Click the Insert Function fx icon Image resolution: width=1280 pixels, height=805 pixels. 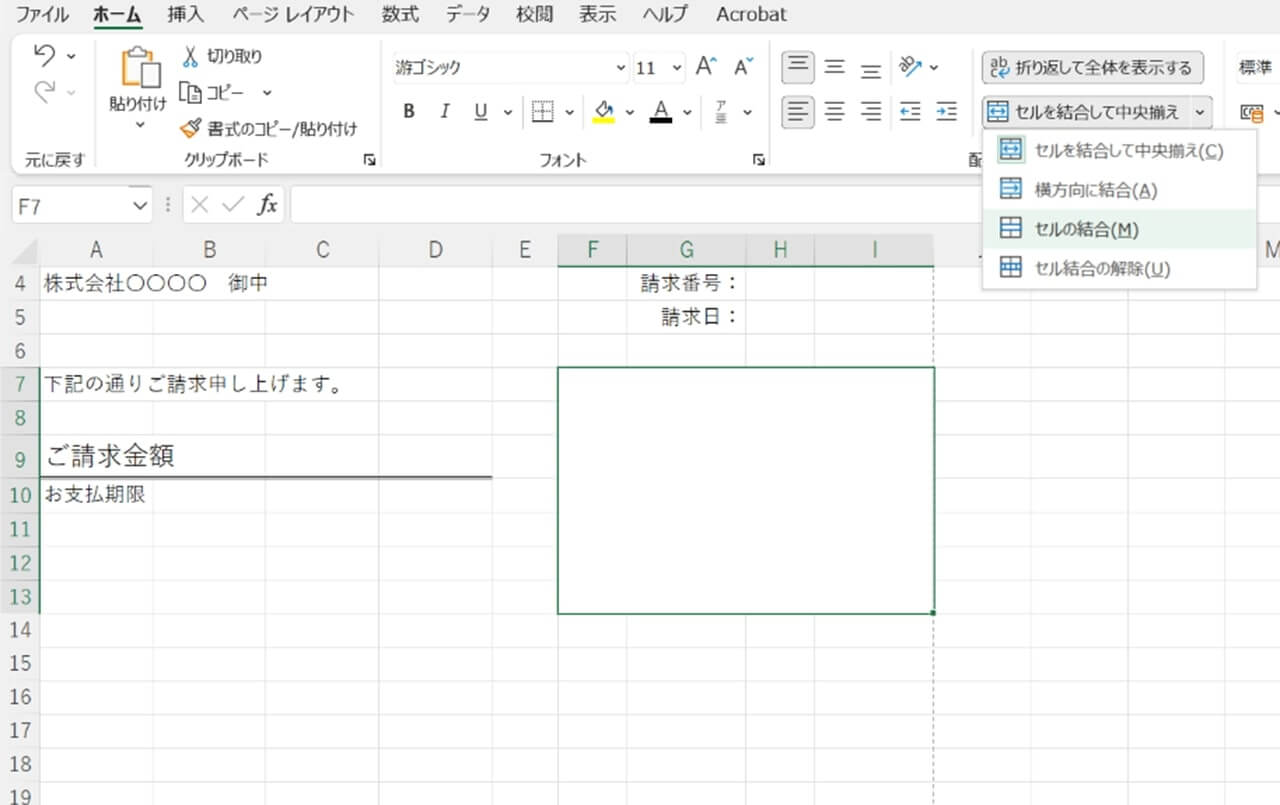coord(267,205)
